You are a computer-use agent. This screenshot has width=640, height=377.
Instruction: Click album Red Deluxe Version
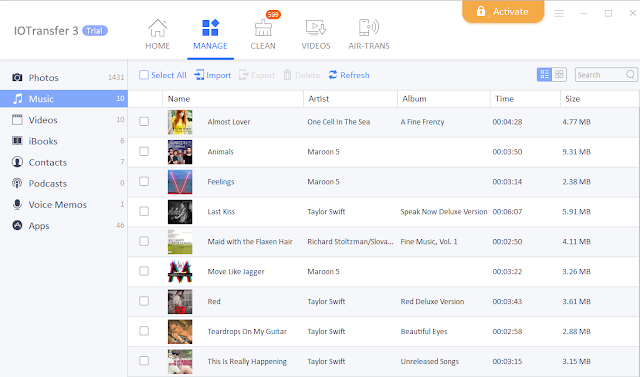(432, 302)
